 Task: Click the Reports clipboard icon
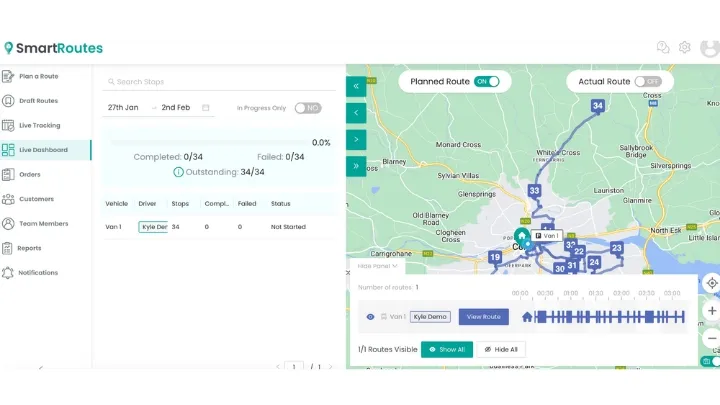click(x=7, y=248)
